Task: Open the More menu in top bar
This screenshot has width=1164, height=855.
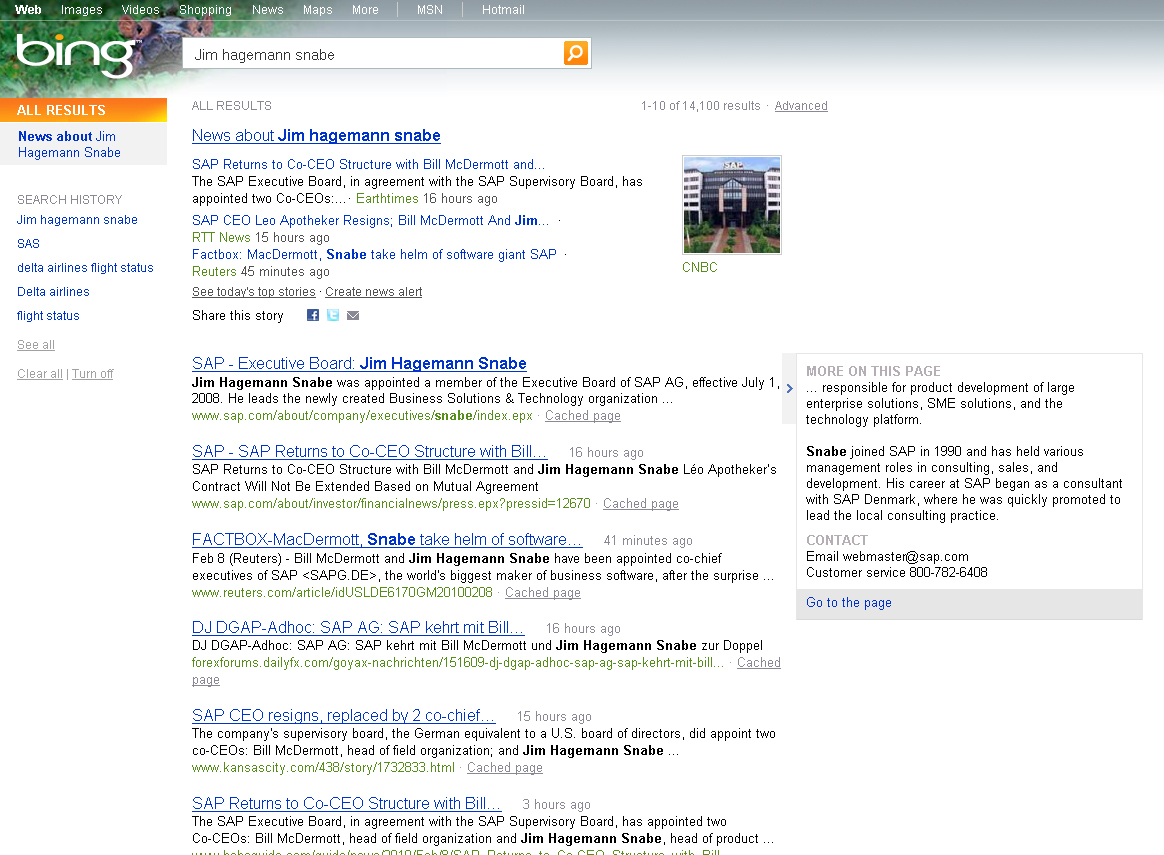Action: click(x=365, y=10)
